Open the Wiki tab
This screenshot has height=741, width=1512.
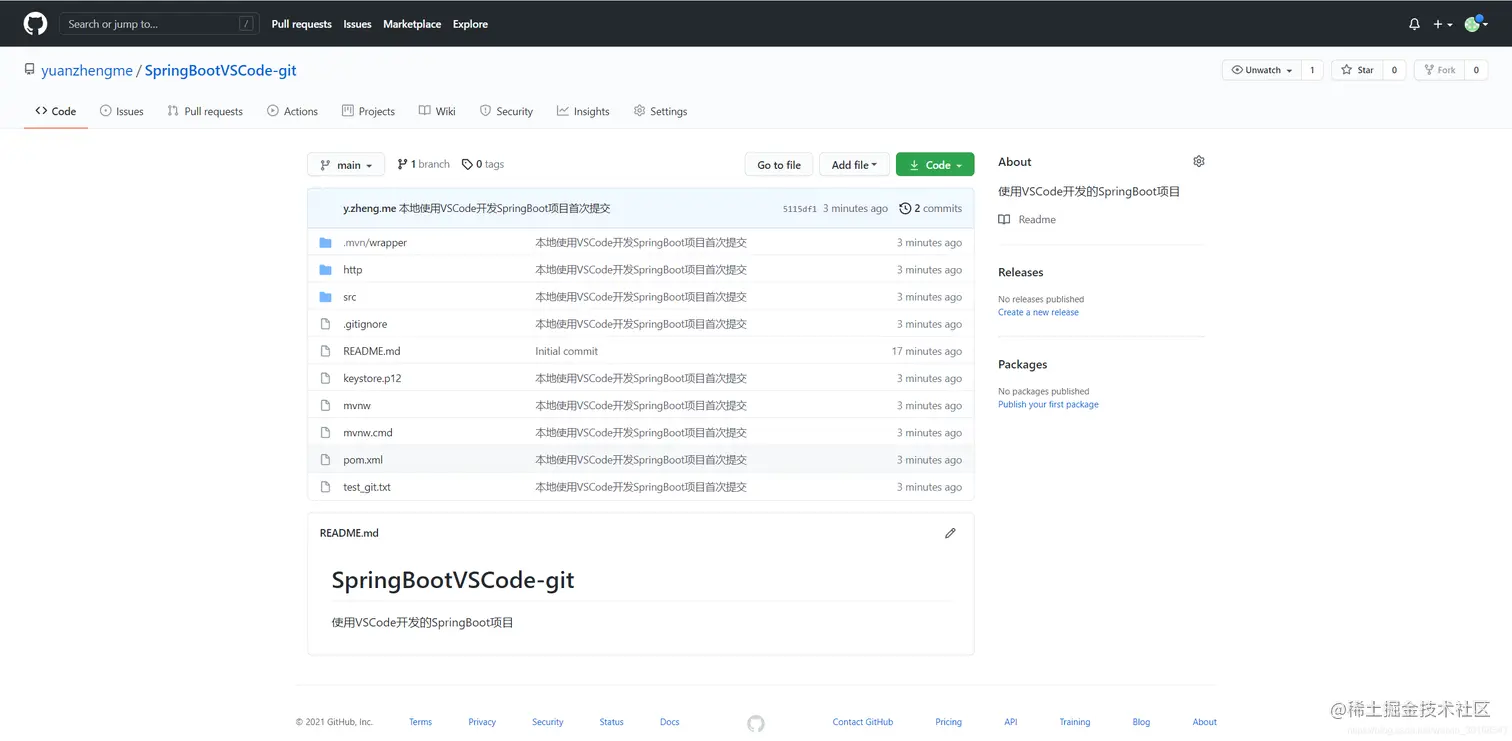point(437,111)
